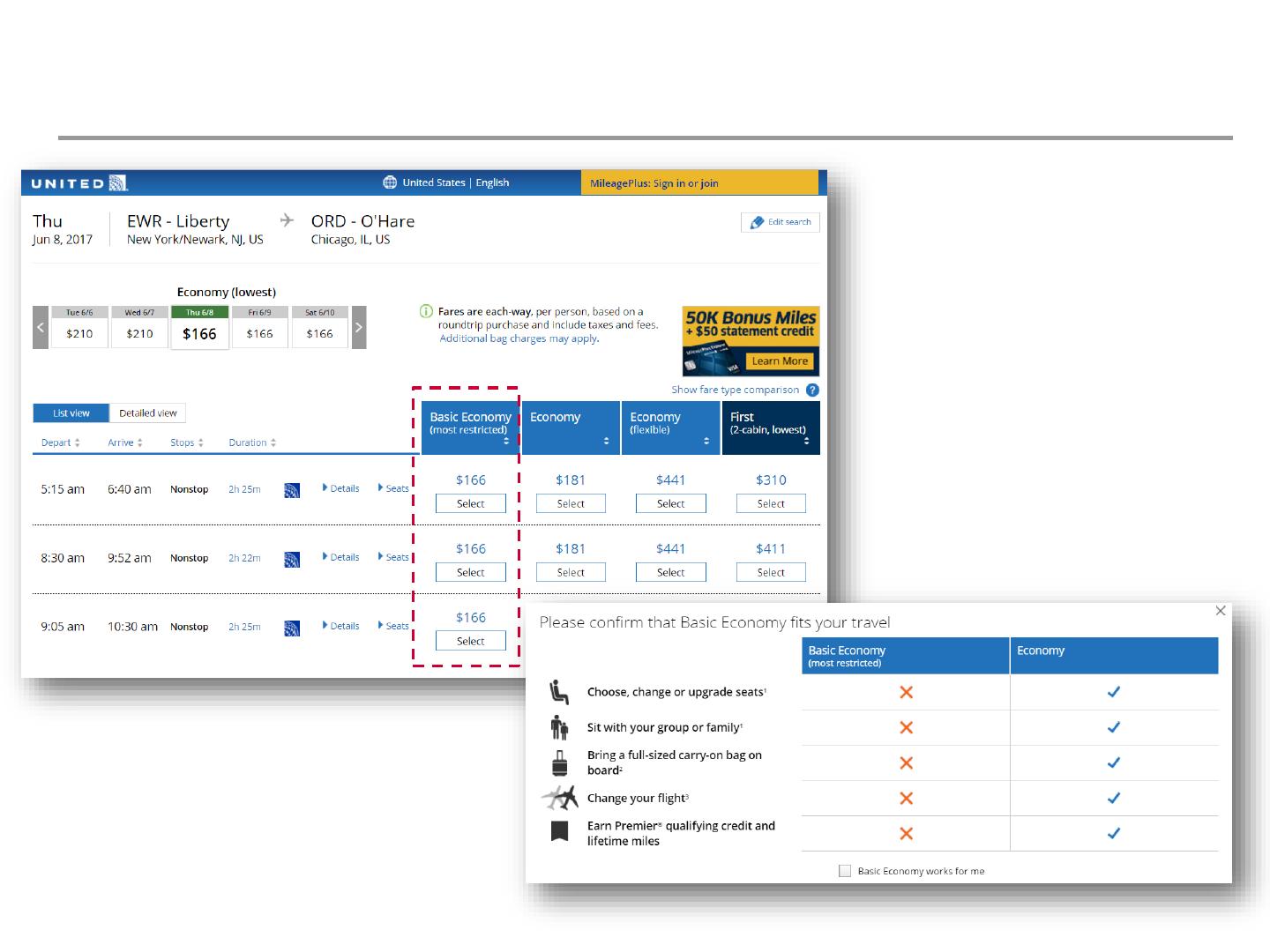Sort flights by Arrive time

click(125, 443)
